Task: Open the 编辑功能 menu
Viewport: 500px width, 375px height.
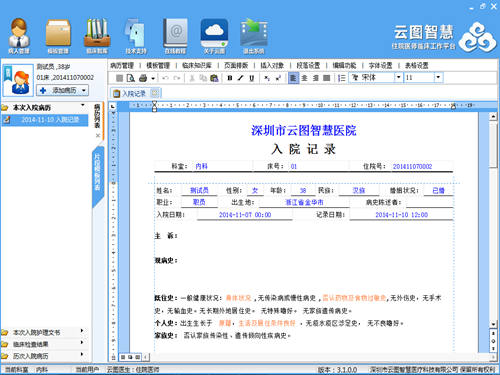Action: tap(344, 65)
